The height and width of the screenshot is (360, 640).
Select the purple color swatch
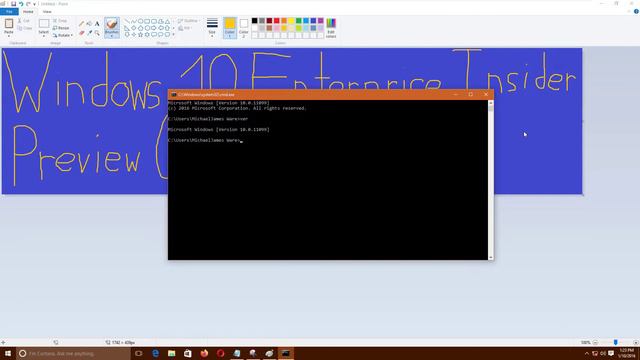[x=320, y=20]
